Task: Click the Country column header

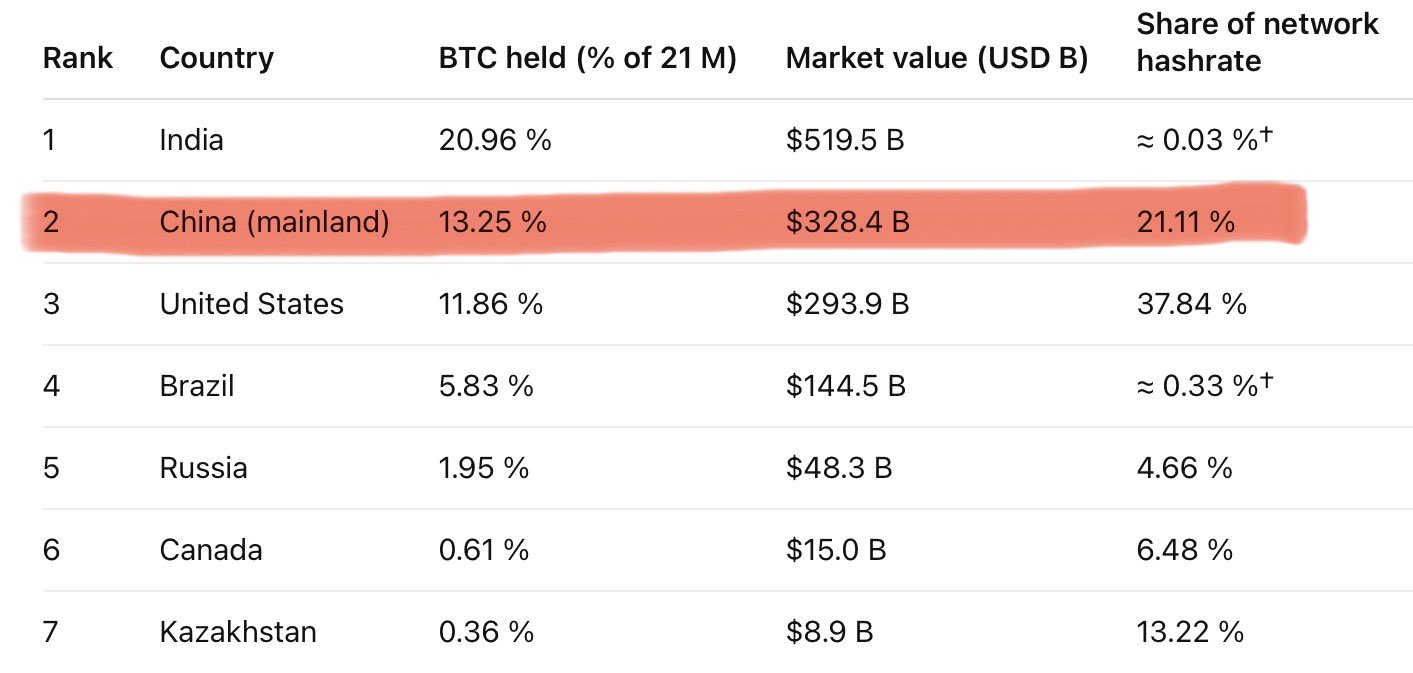Action: tap(216, 58)
